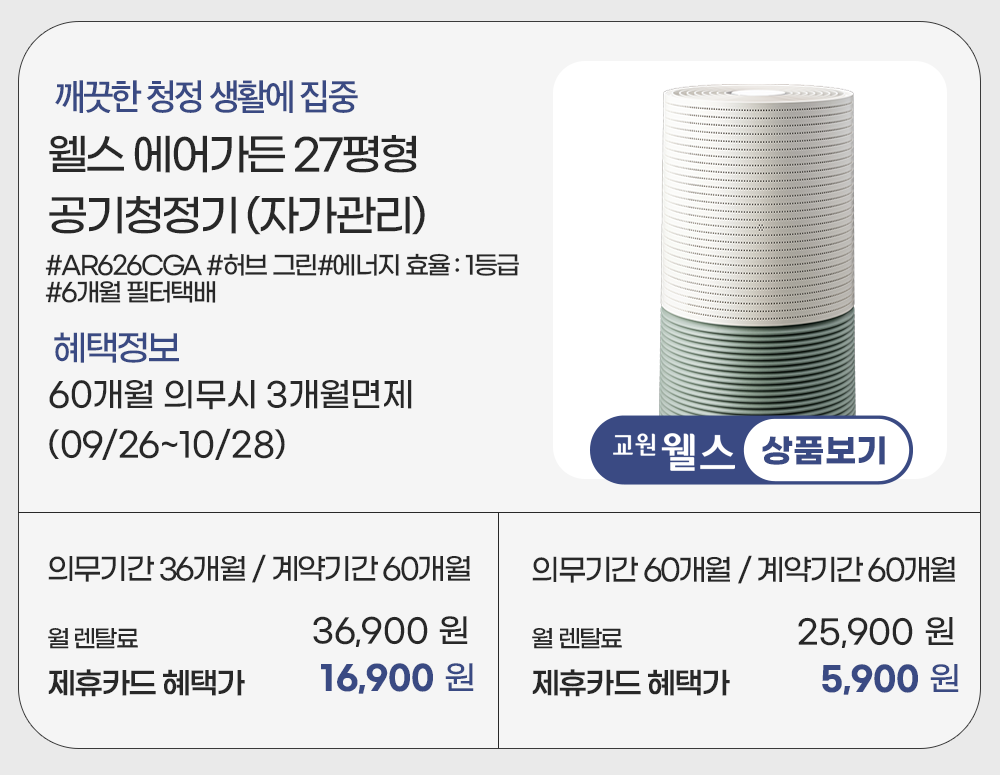Click the 25,900 원 monthly rental price

[875, 631]
